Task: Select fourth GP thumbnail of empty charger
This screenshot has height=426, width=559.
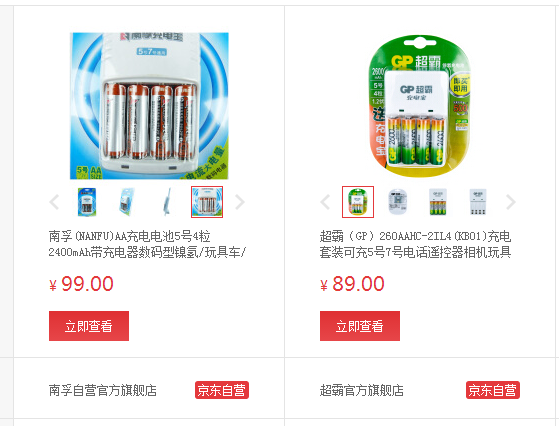Action: [x=478, y=202]
